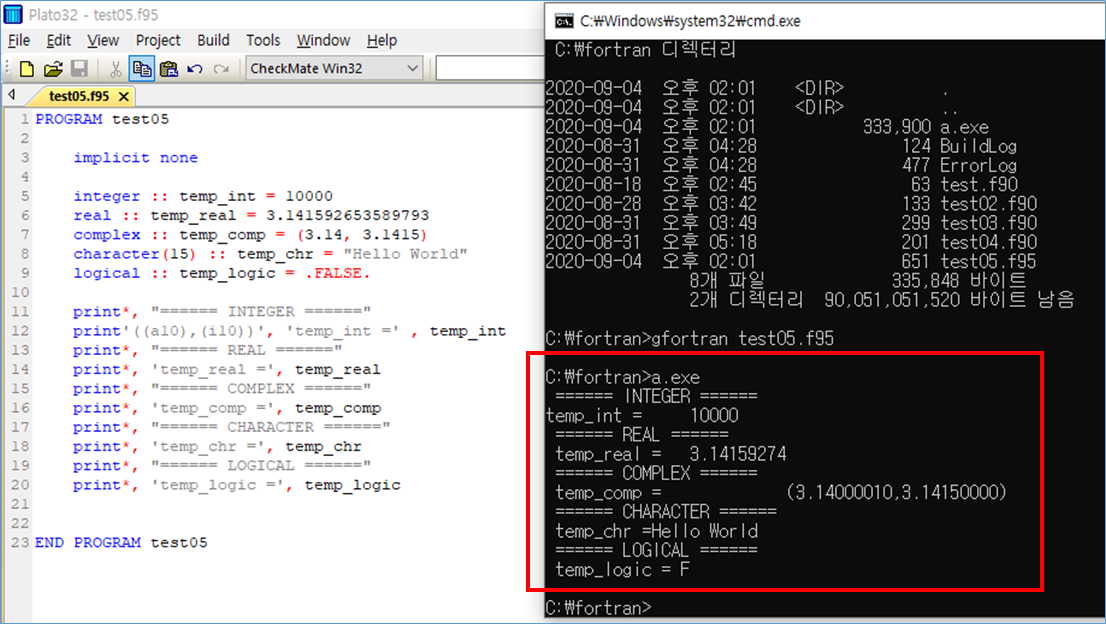The image size is (1106, 624).
Task: Click the New file icon in Plato toolbar
Action: click(27, 68)
